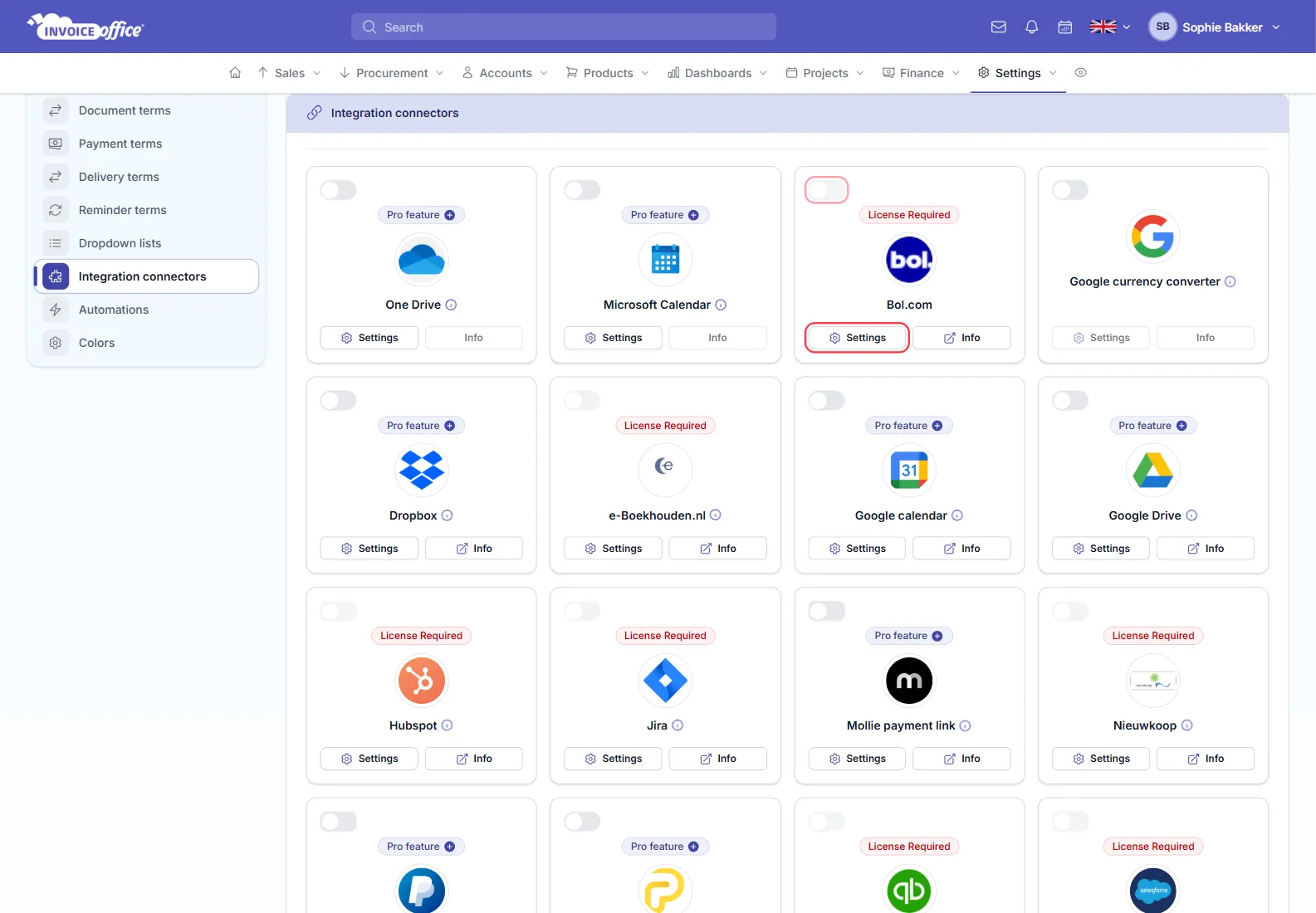1316x913 pixels.
Task: Expand the Projects menu
Action: click(x=825, y=73)
